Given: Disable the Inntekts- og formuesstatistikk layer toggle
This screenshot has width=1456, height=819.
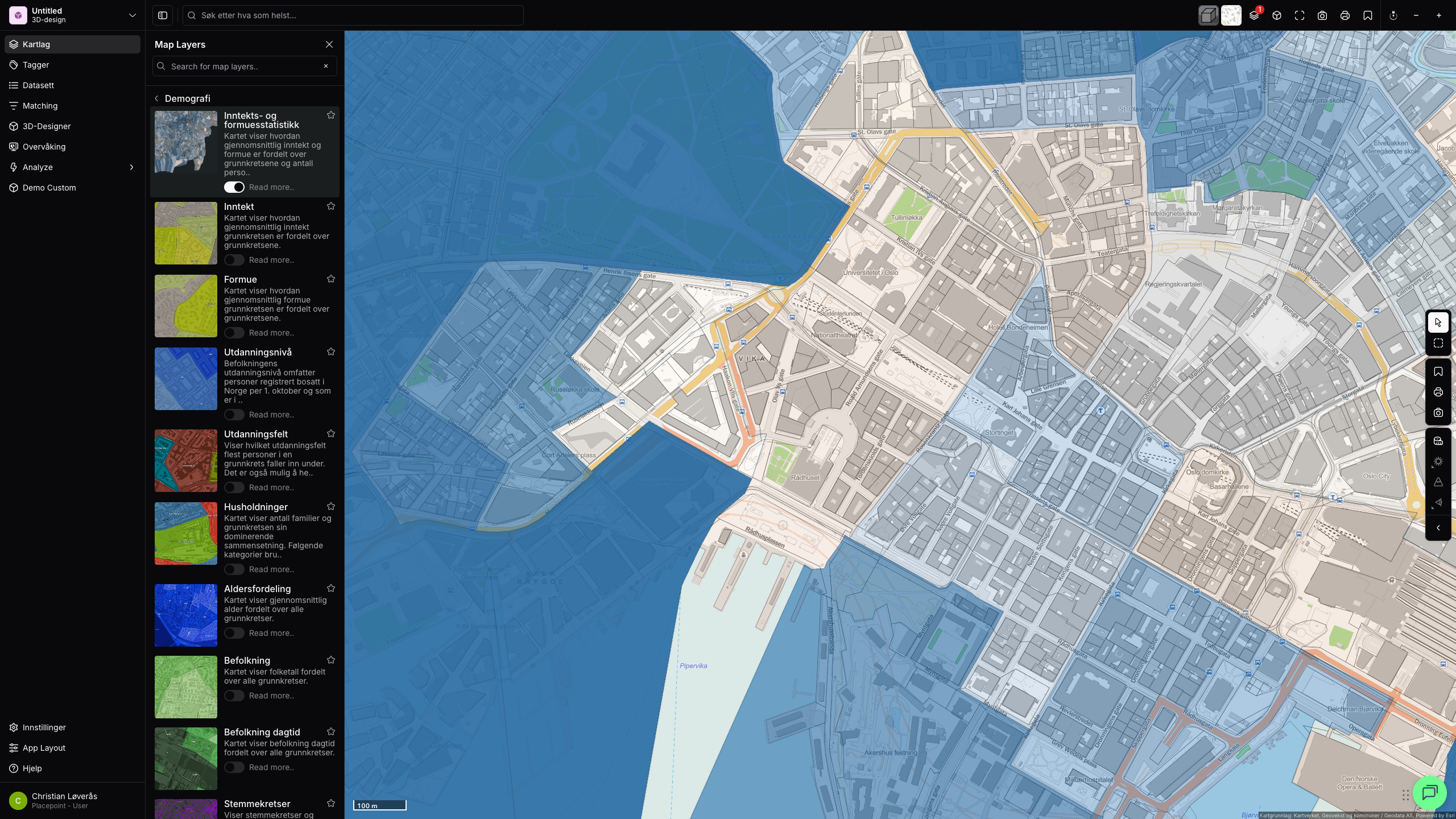Looking at the screenshot, I should click(234, 187).
